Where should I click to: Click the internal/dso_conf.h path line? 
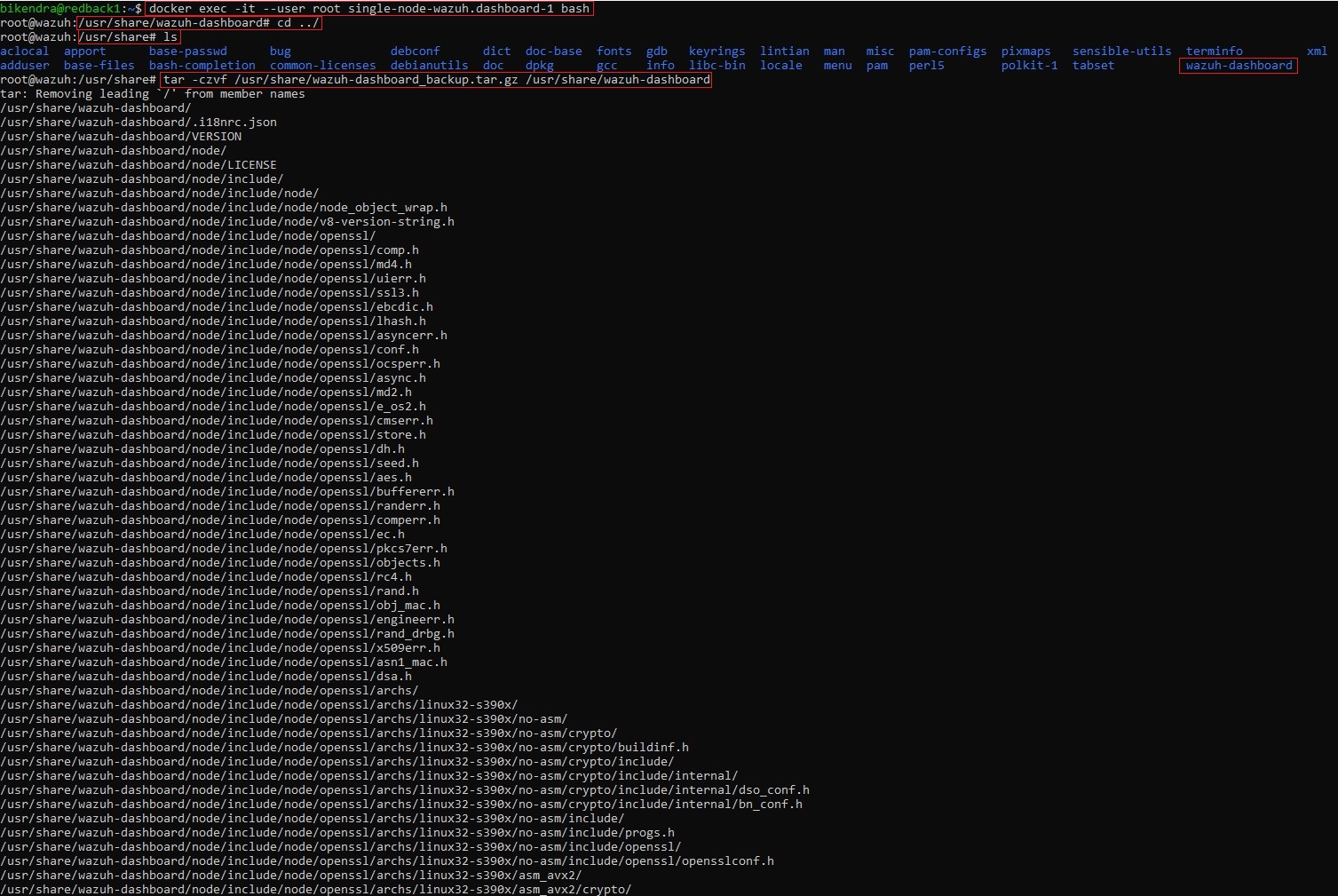tap(405, 789)
